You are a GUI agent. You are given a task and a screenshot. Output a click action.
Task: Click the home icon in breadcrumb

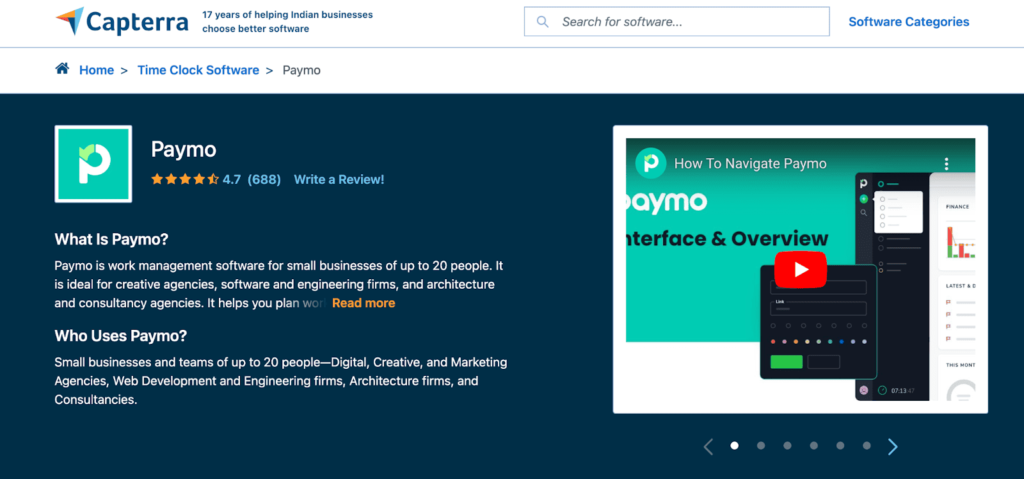tap(62, 69)
